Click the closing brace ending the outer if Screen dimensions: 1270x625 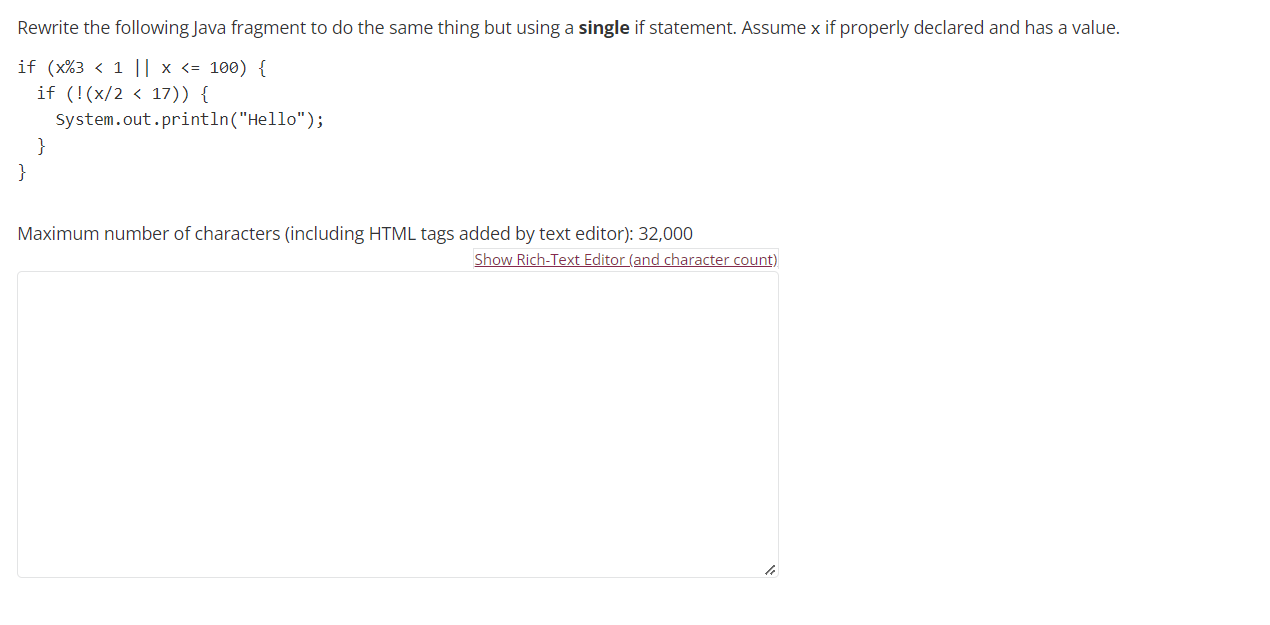pos(21,172)
